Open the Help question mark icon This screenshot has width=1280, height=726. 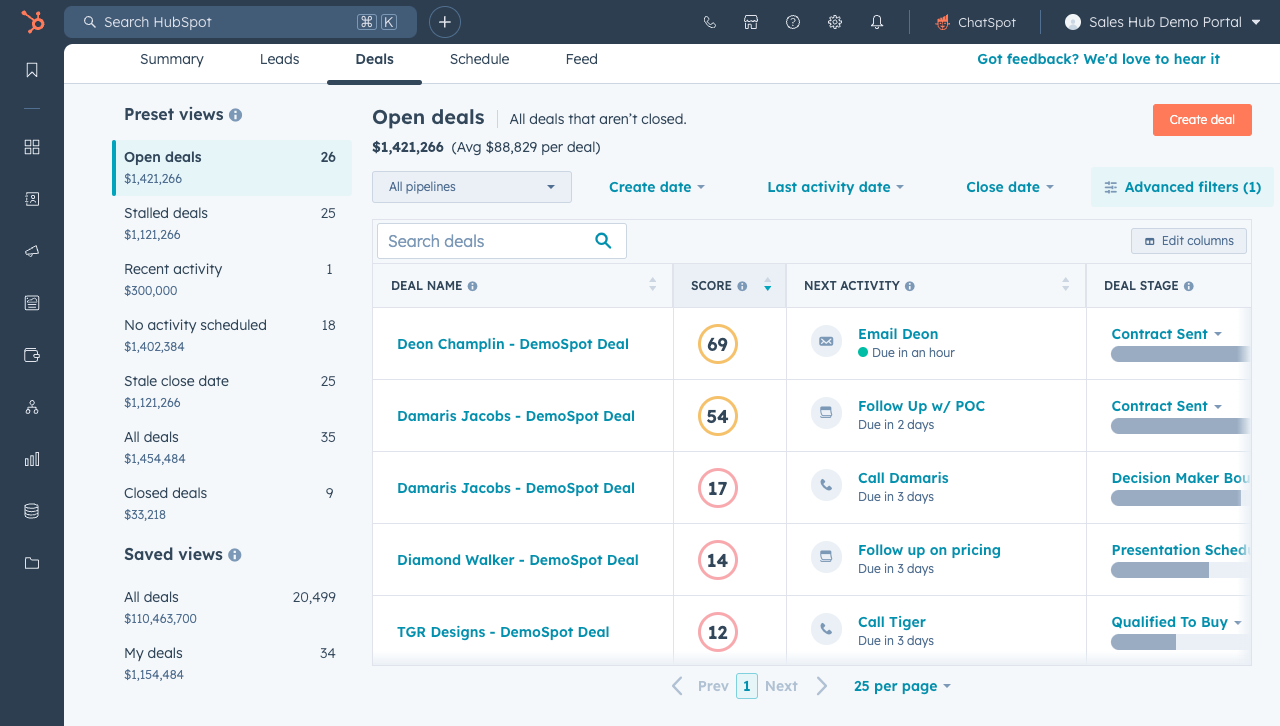pos(793,22)
